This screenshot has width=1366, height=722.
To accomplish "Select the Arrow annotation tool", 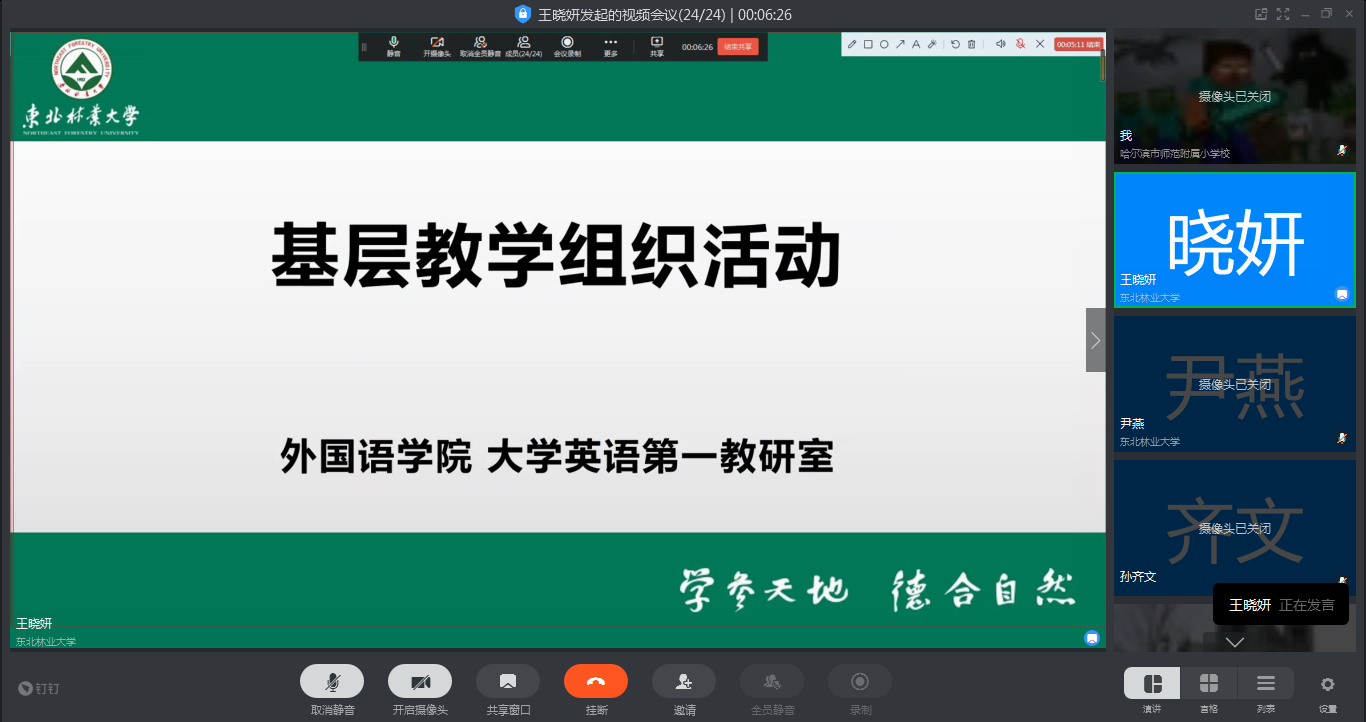I will pyautogui.click(x=900, y=44).
